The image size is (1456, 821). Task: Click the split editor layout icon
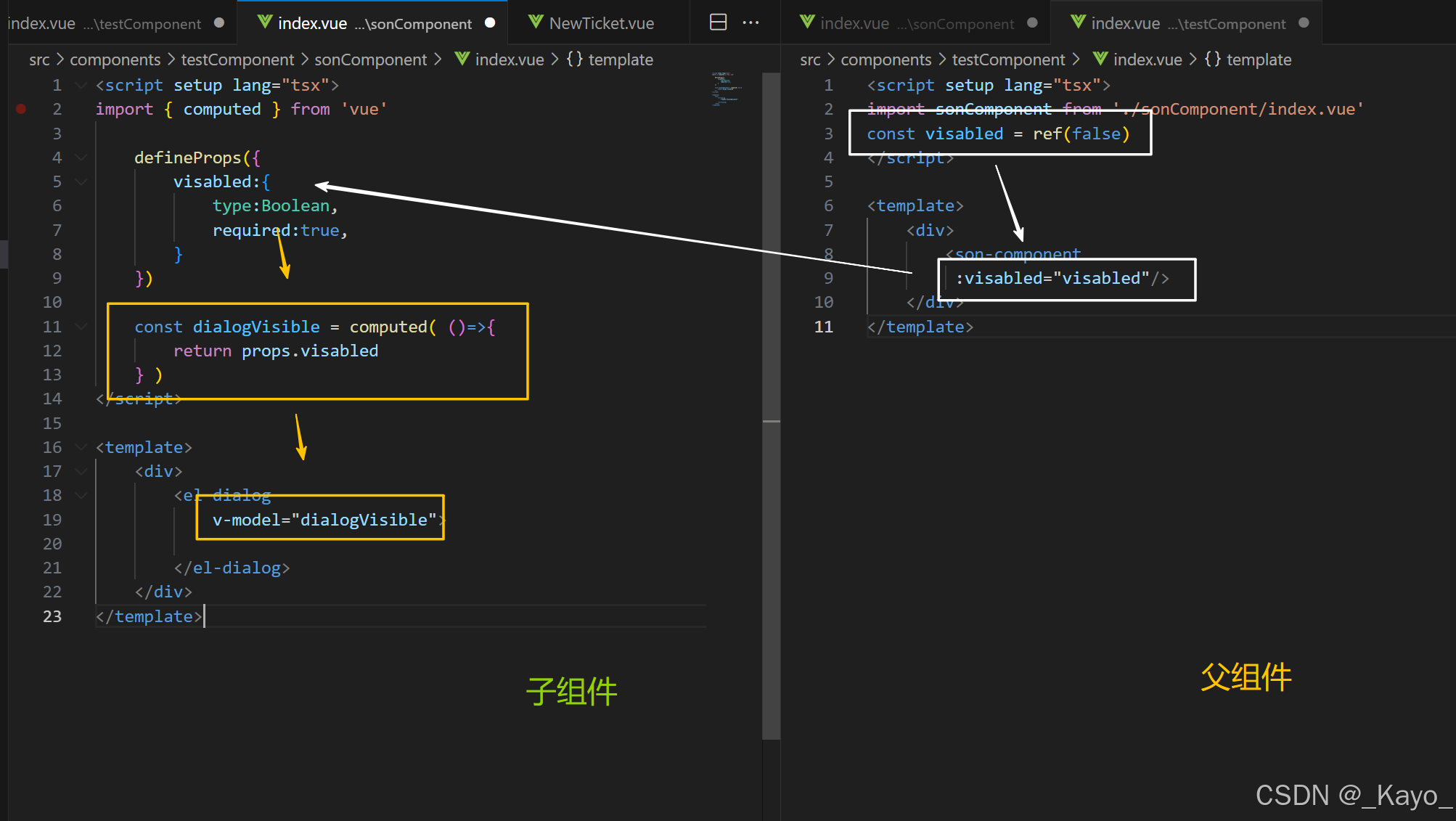718,23
